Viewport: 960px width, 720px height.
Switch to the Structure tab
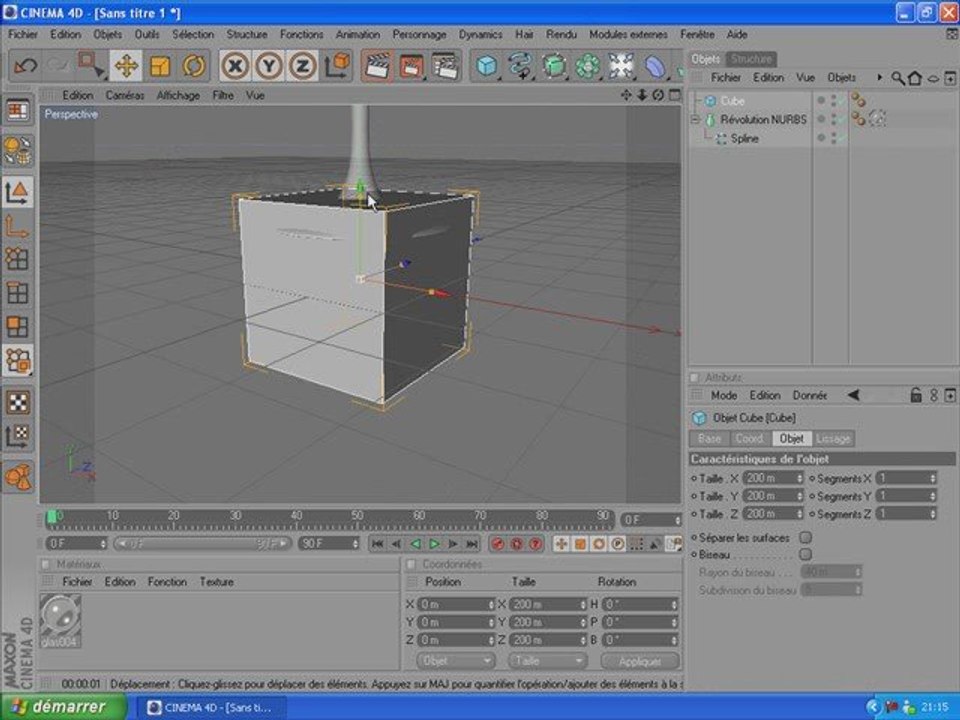pyautogui.click(x=751, y=59)
